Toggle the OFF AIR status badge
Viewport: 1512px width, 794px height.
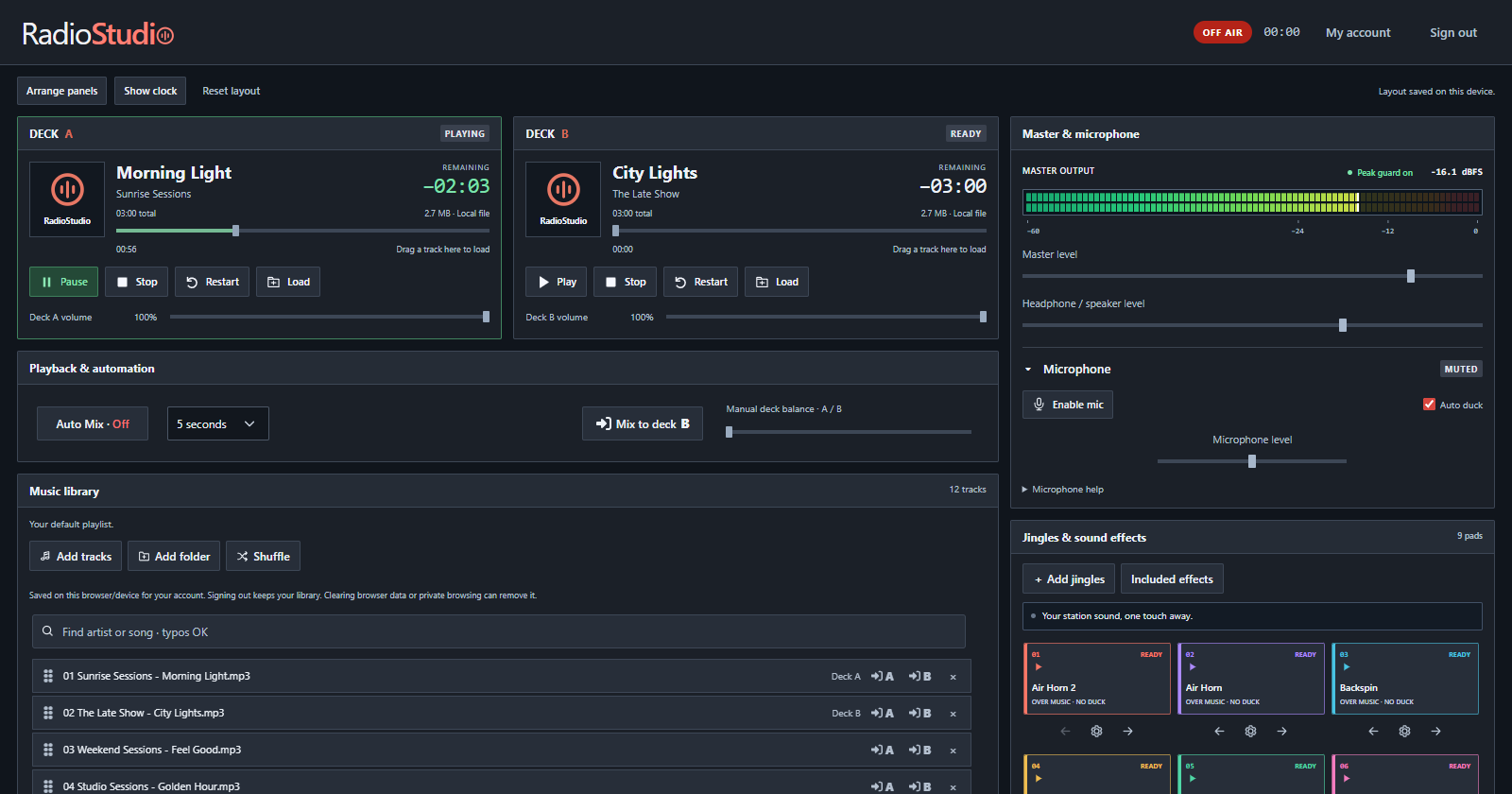click(1223, 32)
